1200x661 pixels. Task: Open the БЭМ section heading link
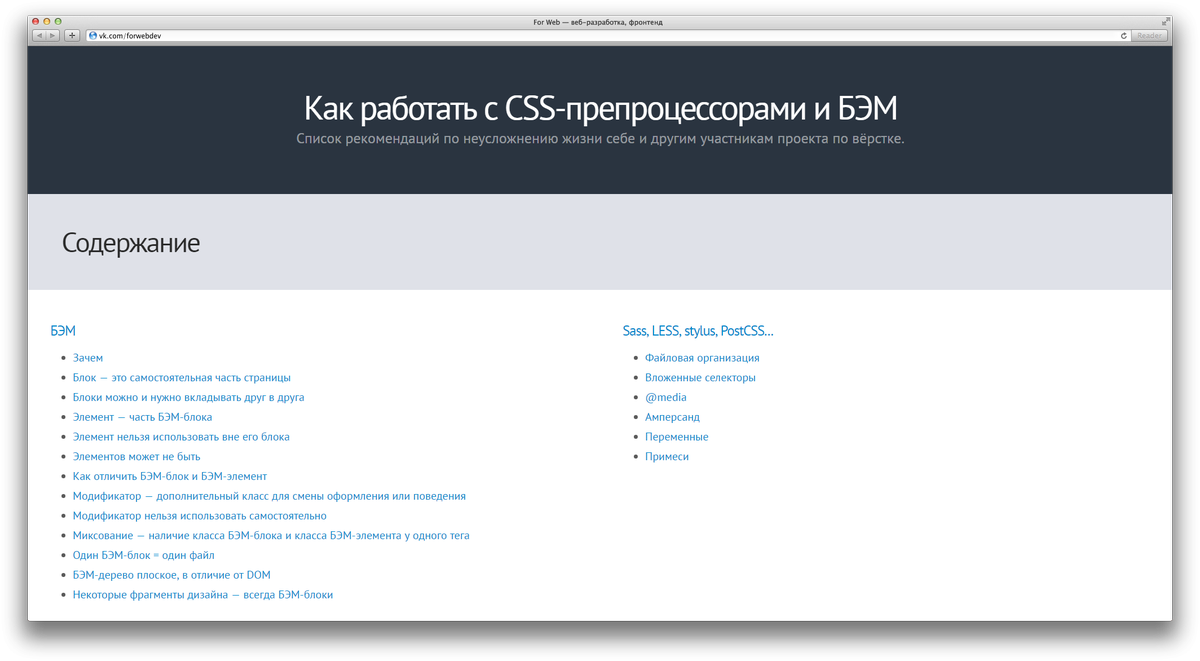(x=63, y=331)
